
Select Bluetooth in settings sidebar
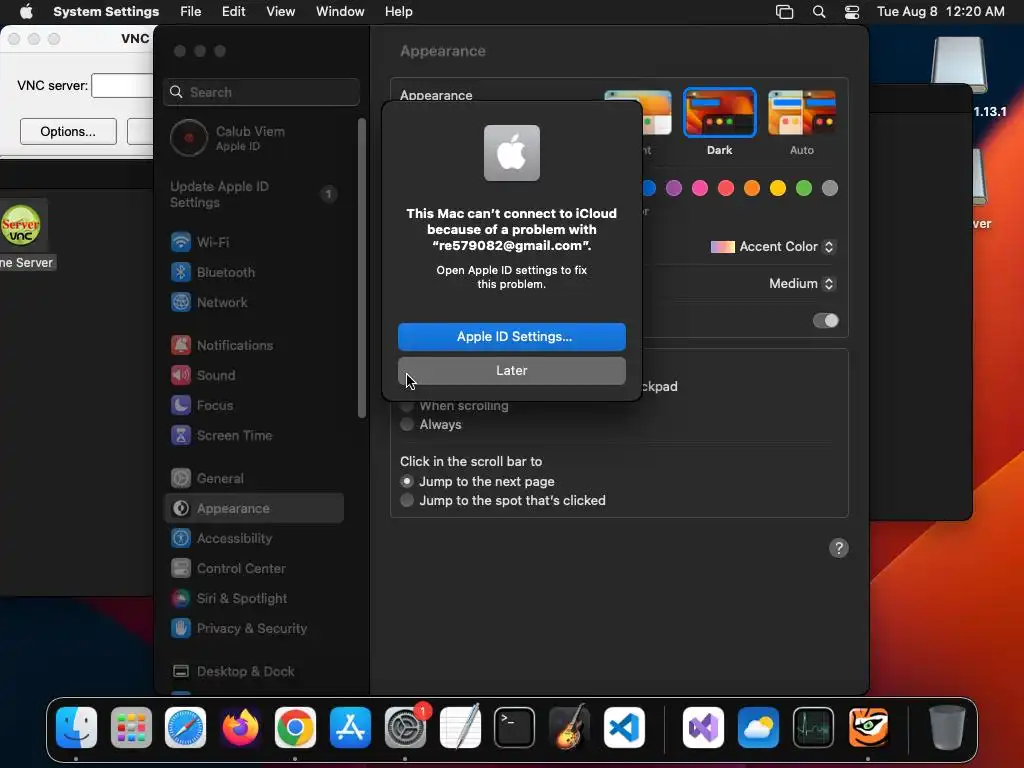[254, 272]
